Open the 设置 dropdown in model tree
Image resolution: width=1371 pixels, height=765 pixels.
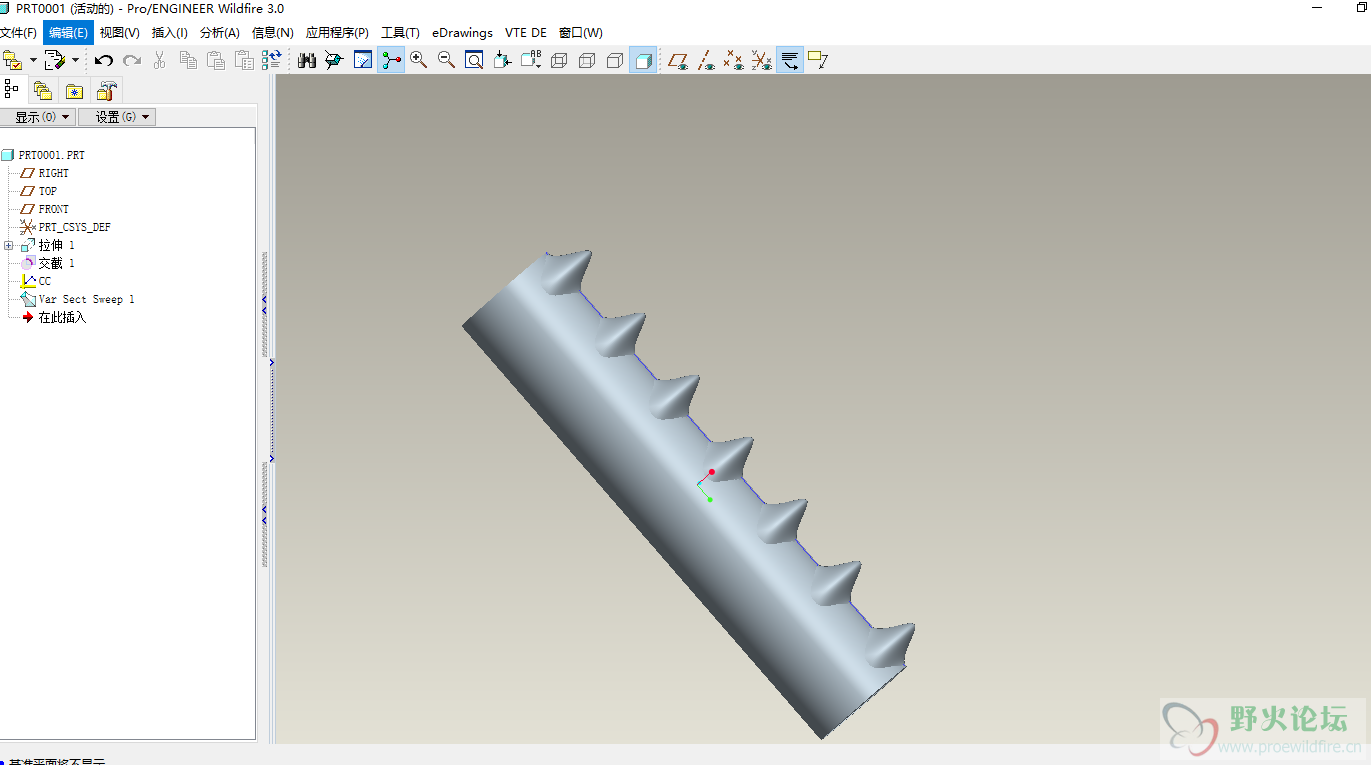click(x=117, y=117)
